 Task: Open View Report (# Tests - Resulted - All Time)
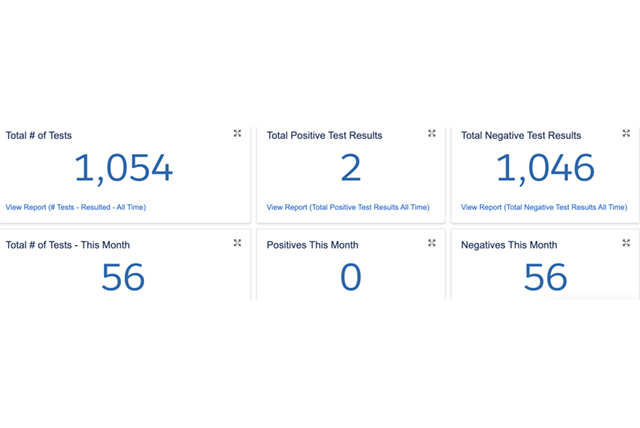76,207
